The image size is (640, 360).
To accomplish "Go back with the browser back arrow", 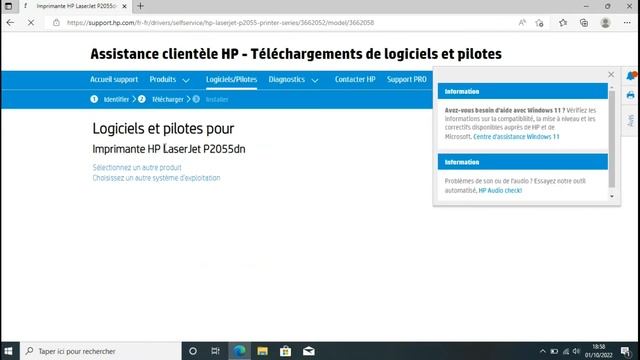I will click(10, 23).
